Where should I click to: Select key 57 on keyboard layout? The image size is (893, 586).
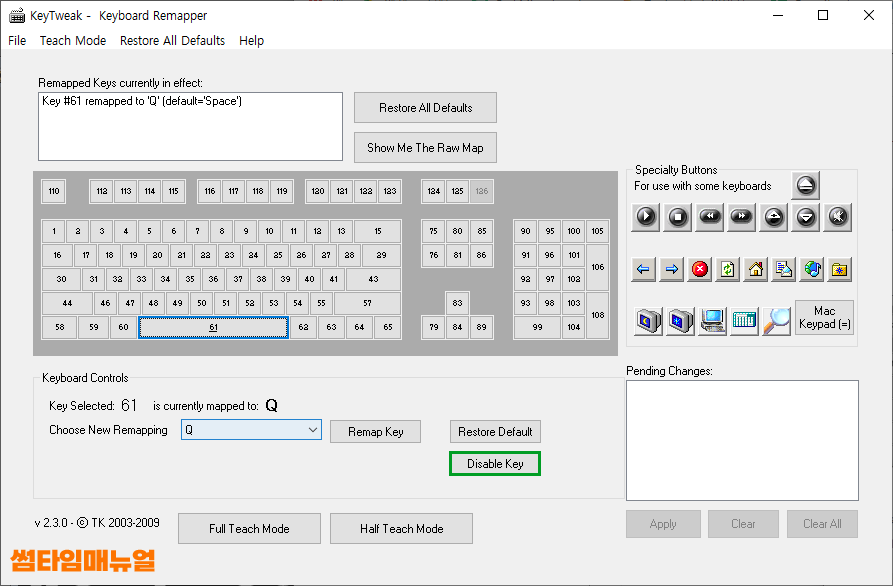click(x=367, y=303)
